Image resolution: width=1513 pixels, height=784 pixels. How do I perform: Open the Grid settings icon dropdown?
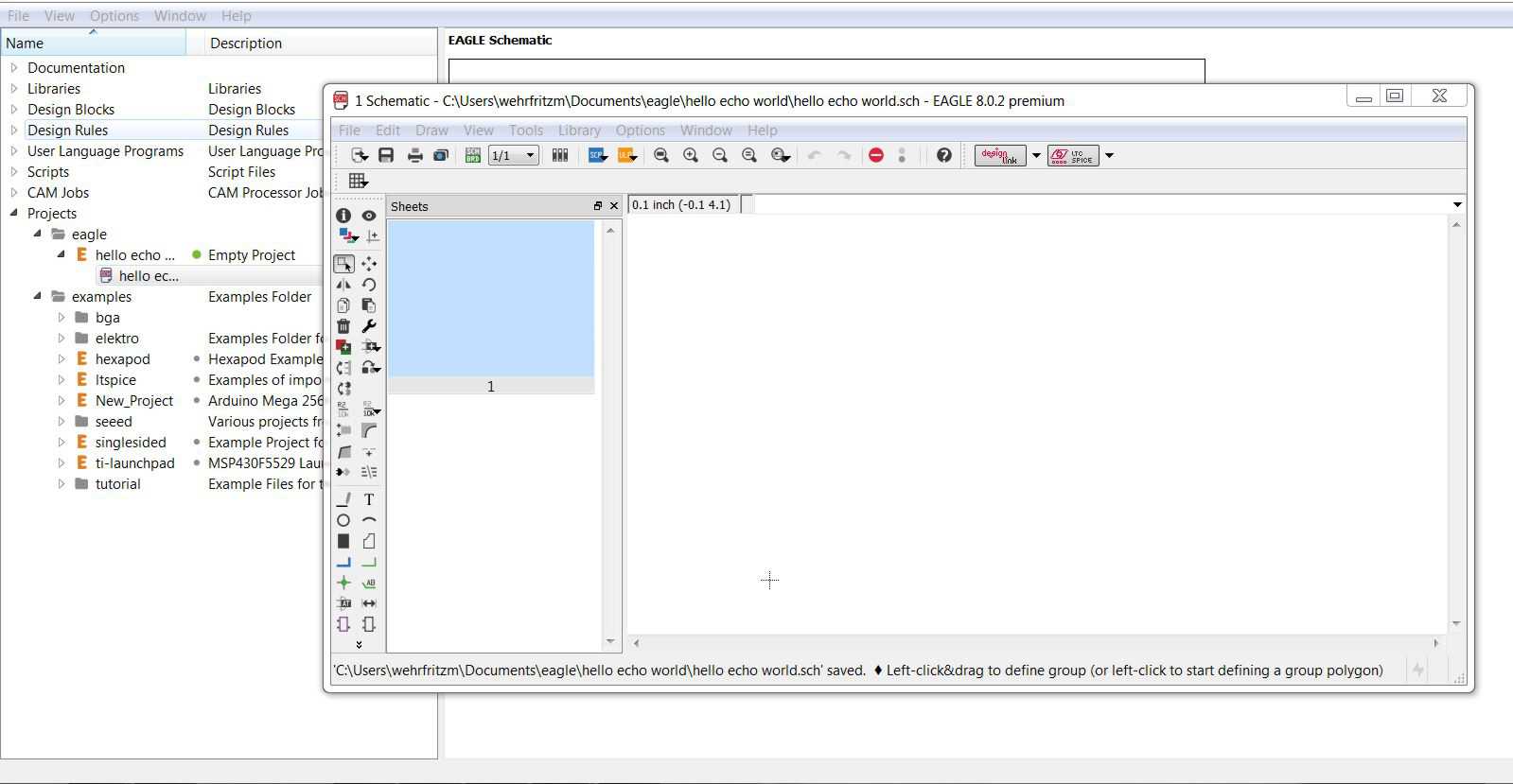pos(358,181)
